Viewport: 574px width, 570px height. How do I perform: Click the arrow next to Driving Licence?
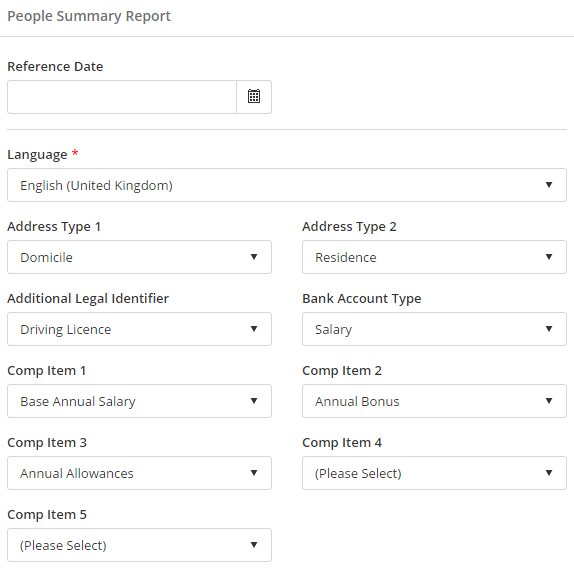(x=254, y=329)
